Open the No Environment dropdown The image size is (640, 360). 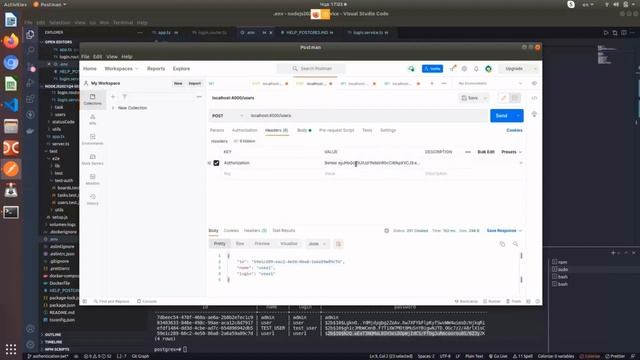point(490,83)
